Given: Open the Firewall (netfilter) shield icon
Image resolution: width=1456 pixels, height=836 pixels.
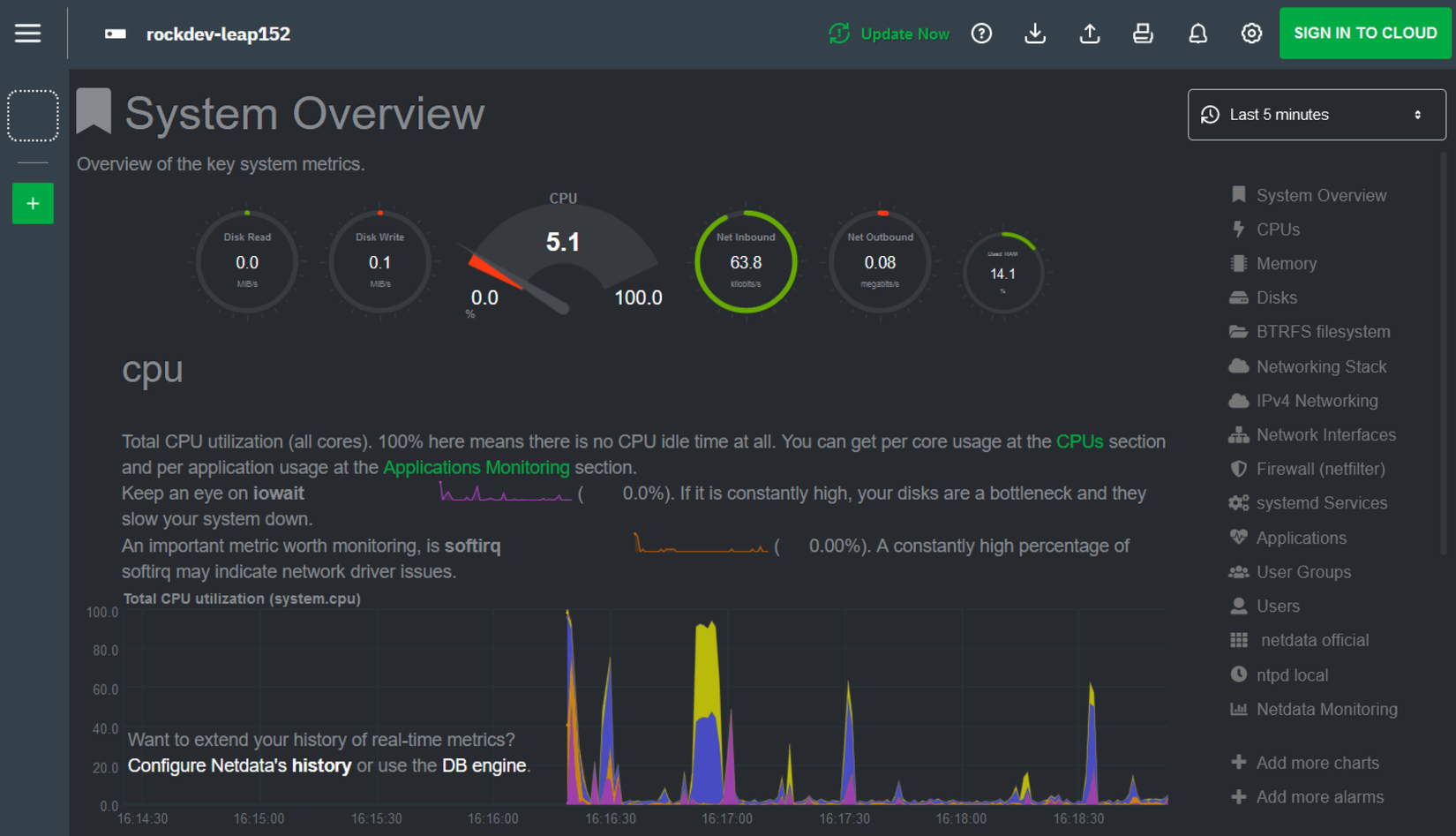Looking at the screenshot, I should [1239, 469].
